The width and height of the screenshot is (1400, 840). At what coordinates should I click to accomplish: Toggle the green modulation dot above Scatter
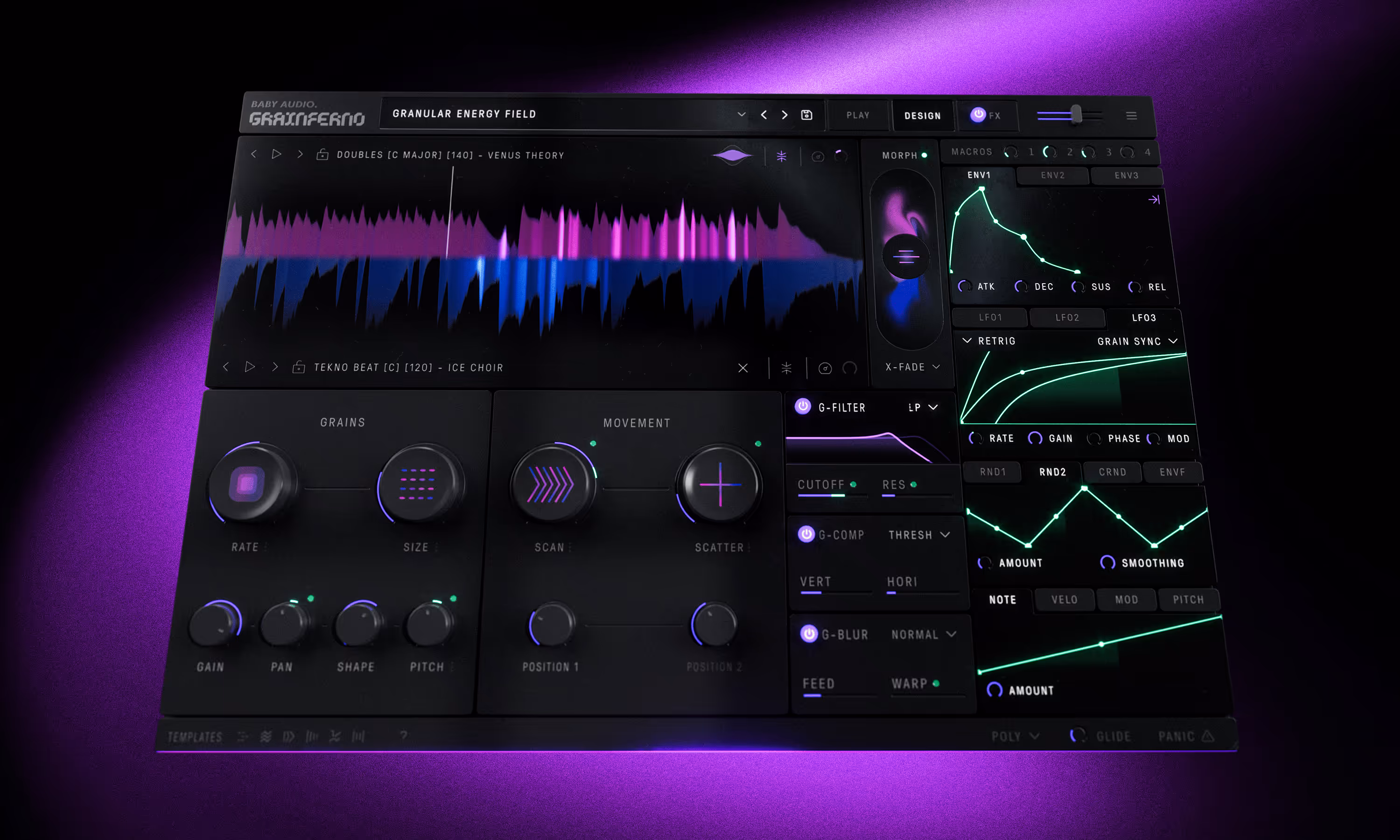point(758,444)
